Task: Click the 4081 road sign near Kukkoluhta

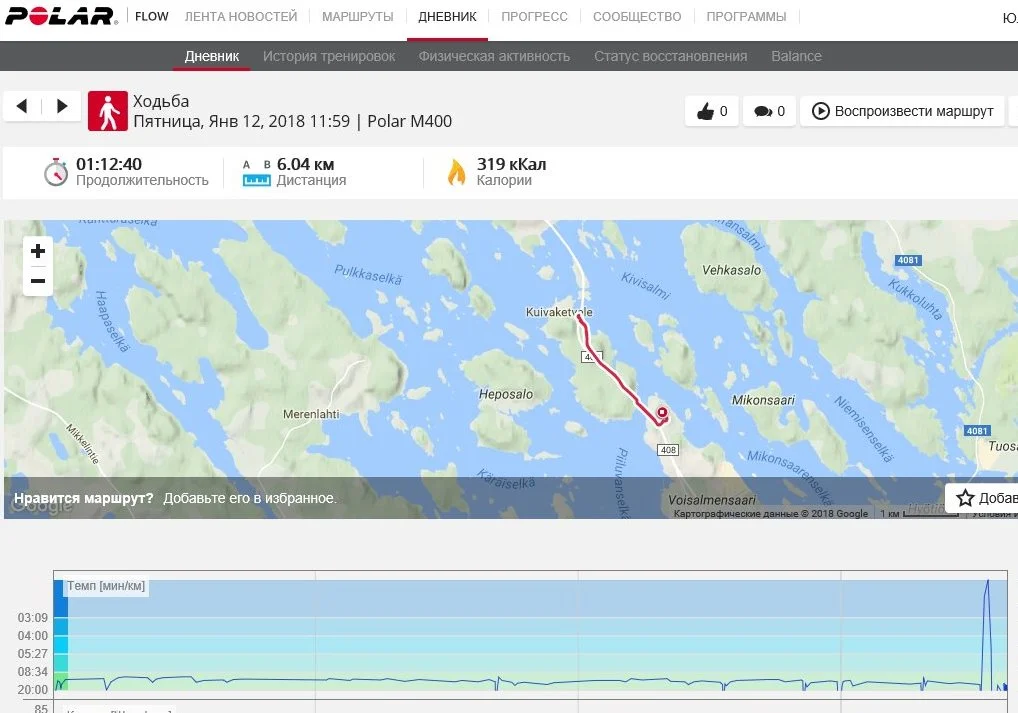Action: click(908, 260)
